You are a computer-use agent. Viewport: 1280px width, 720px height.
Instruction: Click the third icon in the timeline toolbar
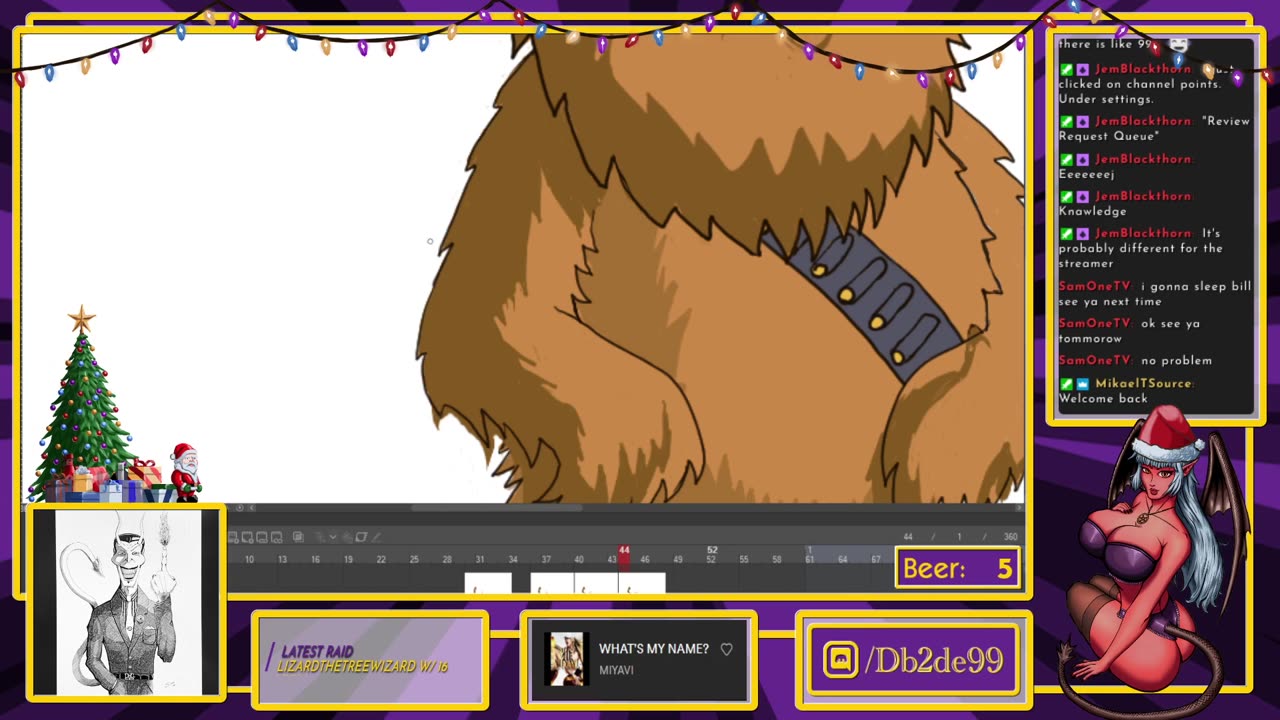262,537
